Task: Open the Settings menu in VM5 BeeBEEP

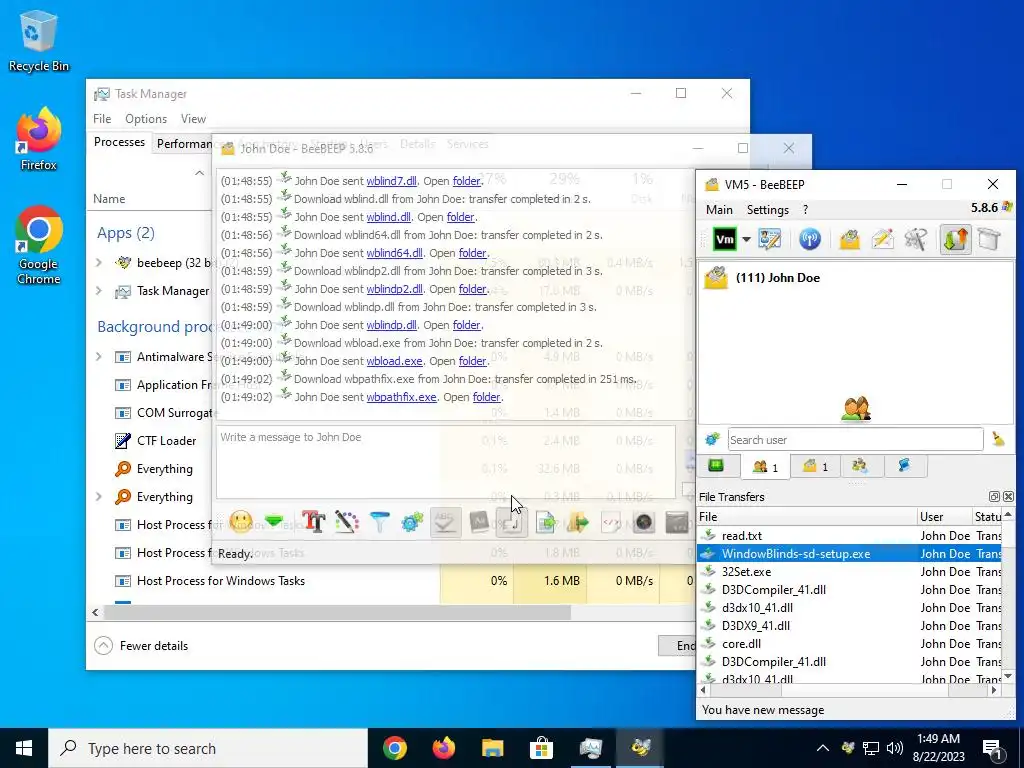Action: (768, 210)
